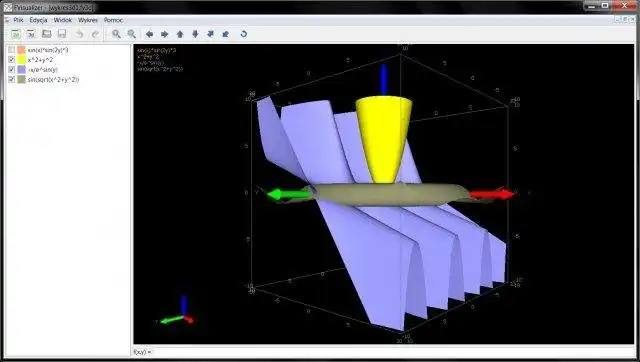Click the f(x,y) function input field
Viewport: 640px width, 362px height.
pyautogui.click(x=393, y=352)
